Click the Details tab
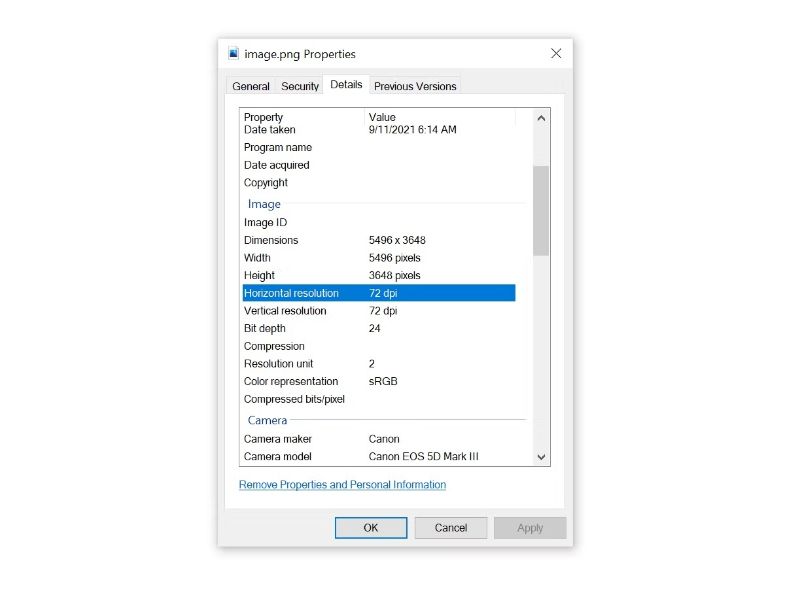800x591 pixels. coord(346,85)
